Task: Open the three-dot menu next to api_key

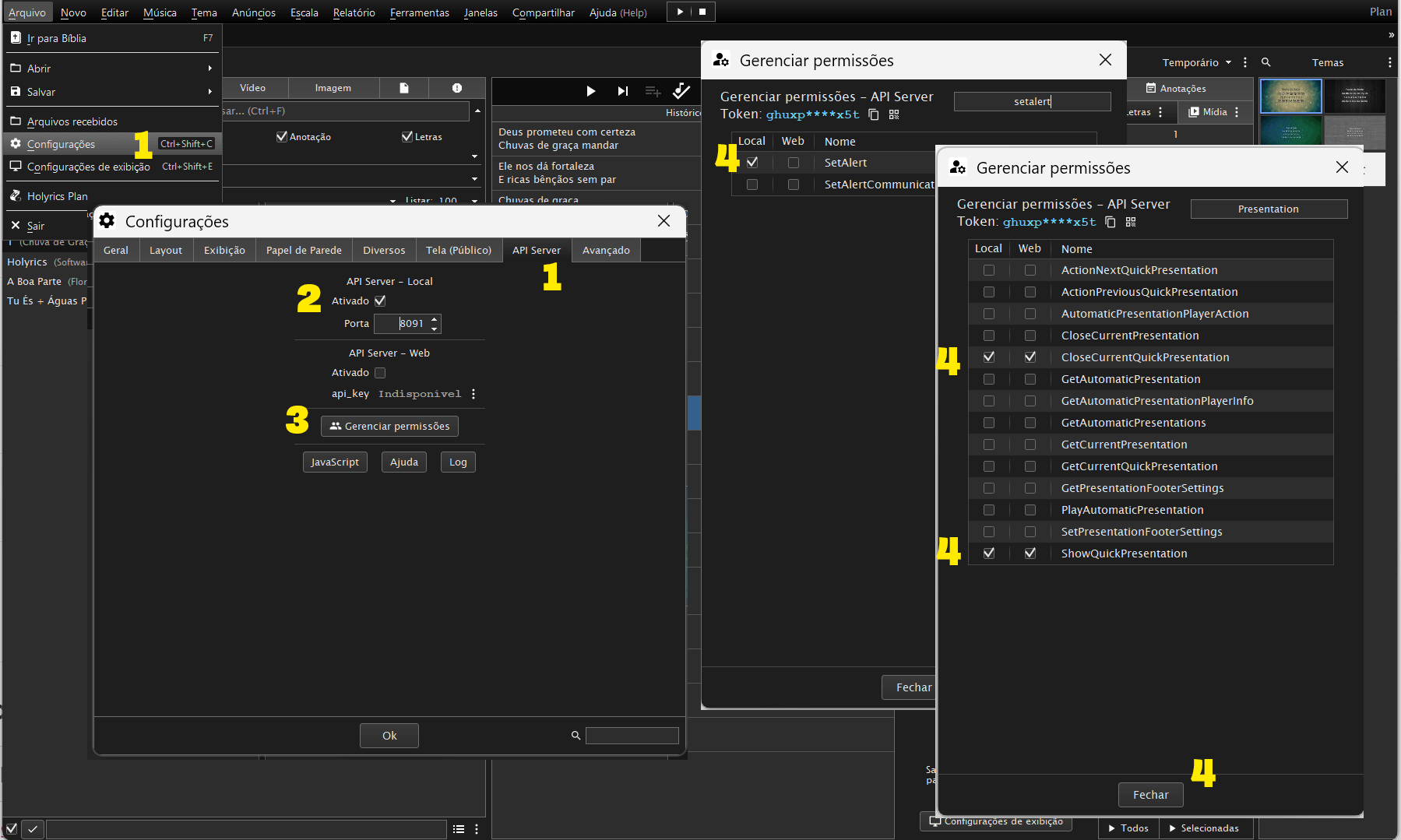Action: 473,394
